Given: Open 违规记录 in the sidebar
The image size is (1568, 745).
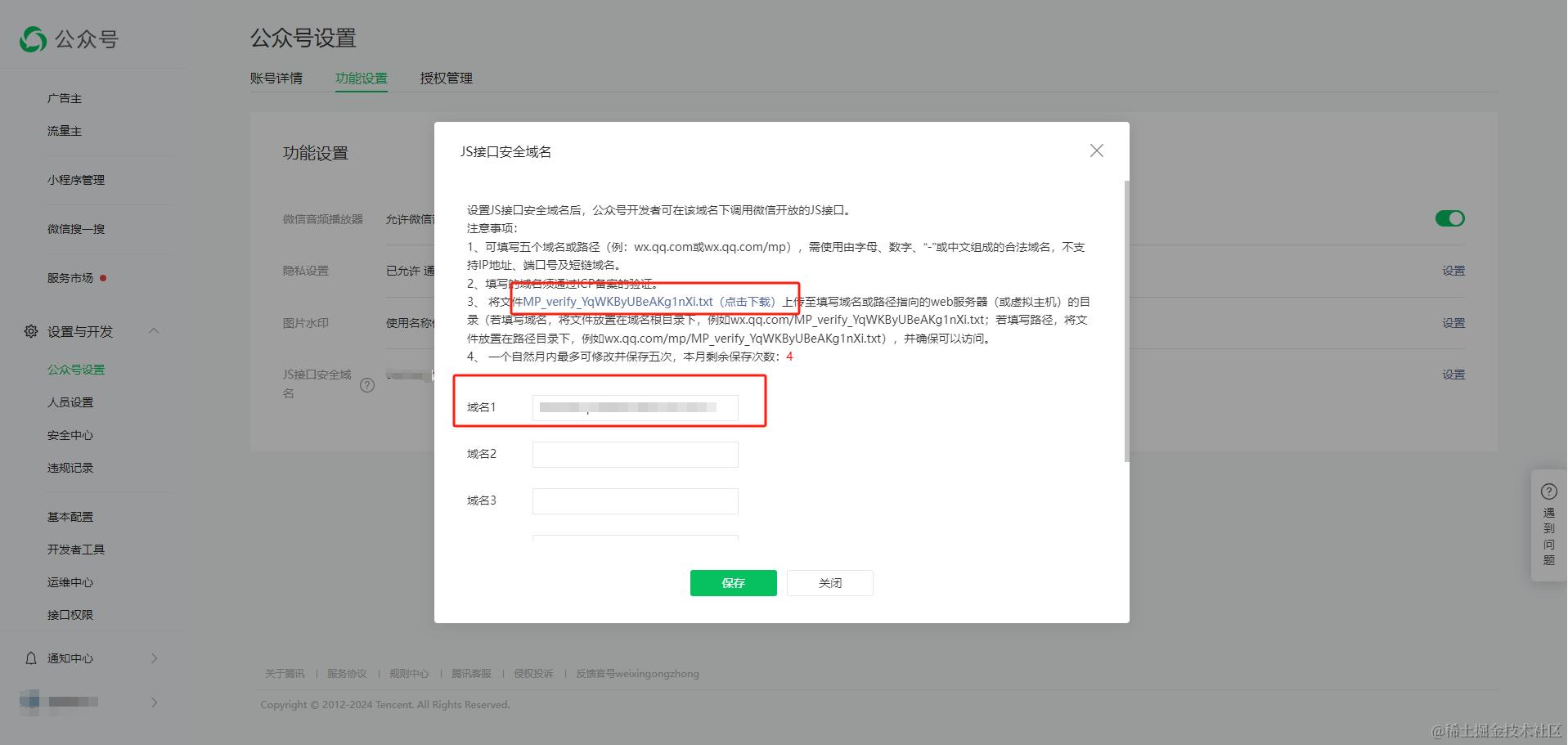Looking at the screenshot, I should [x=70, y=468].
